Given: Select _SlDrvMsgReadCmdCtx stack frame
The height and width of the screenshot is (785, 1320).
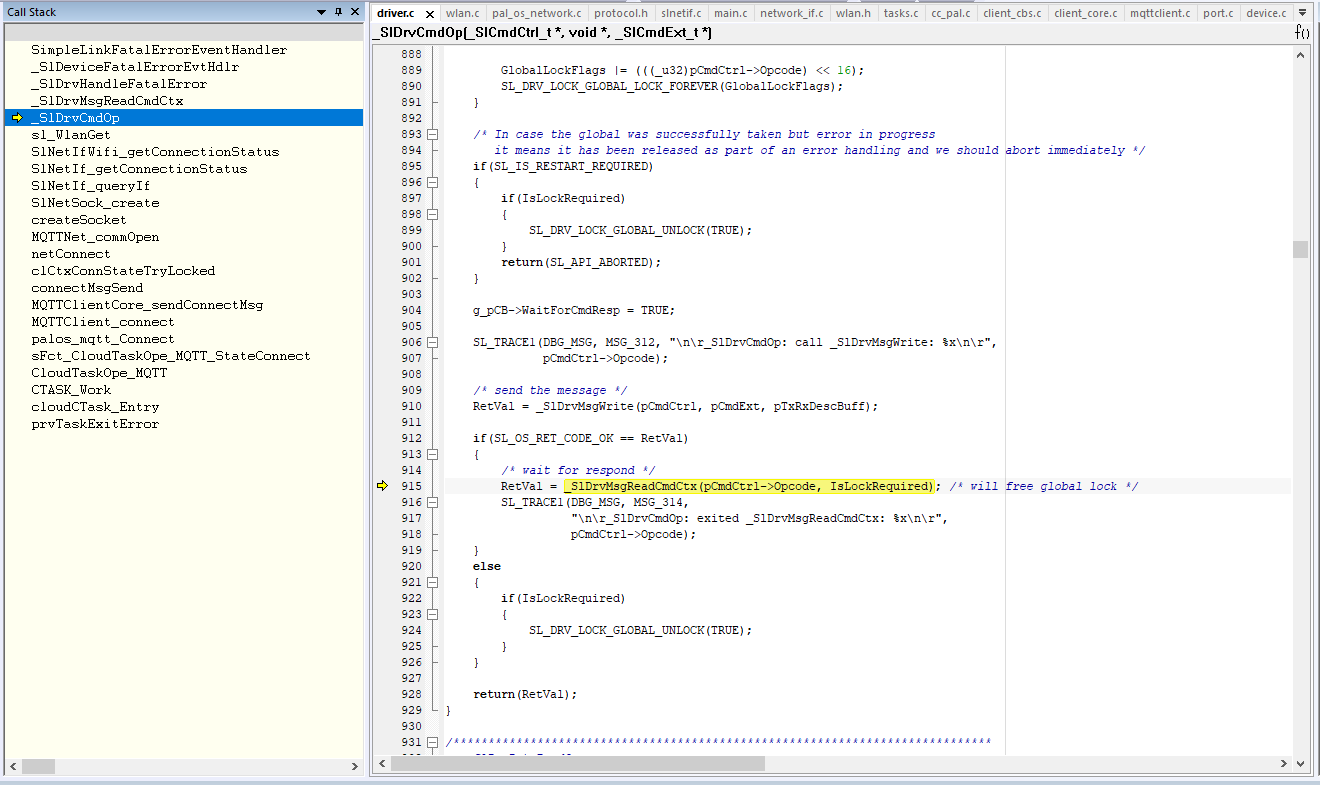Looking at the screenshot, I should coord(107,101).
